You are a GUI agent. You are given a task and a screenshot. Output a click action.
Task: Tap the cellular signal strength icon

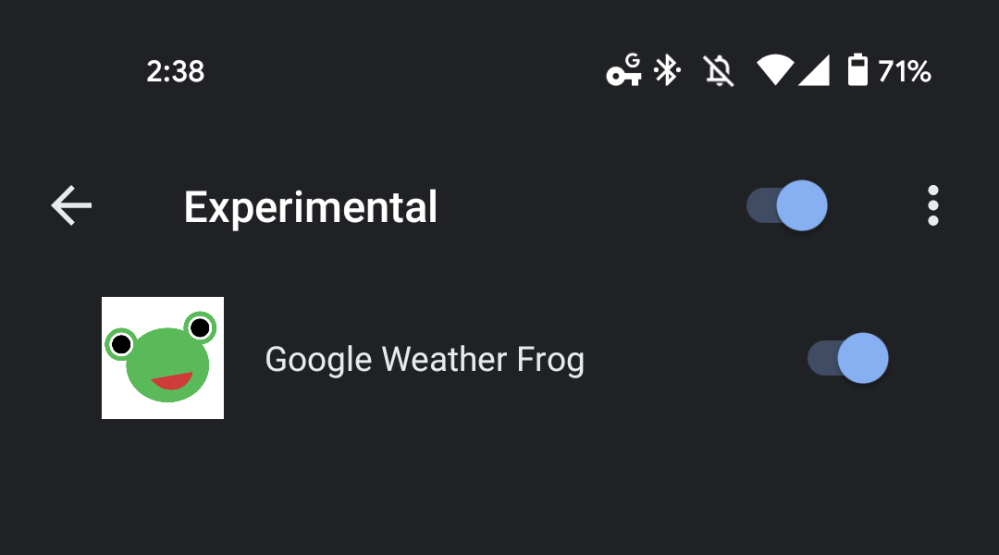point(814,71)
